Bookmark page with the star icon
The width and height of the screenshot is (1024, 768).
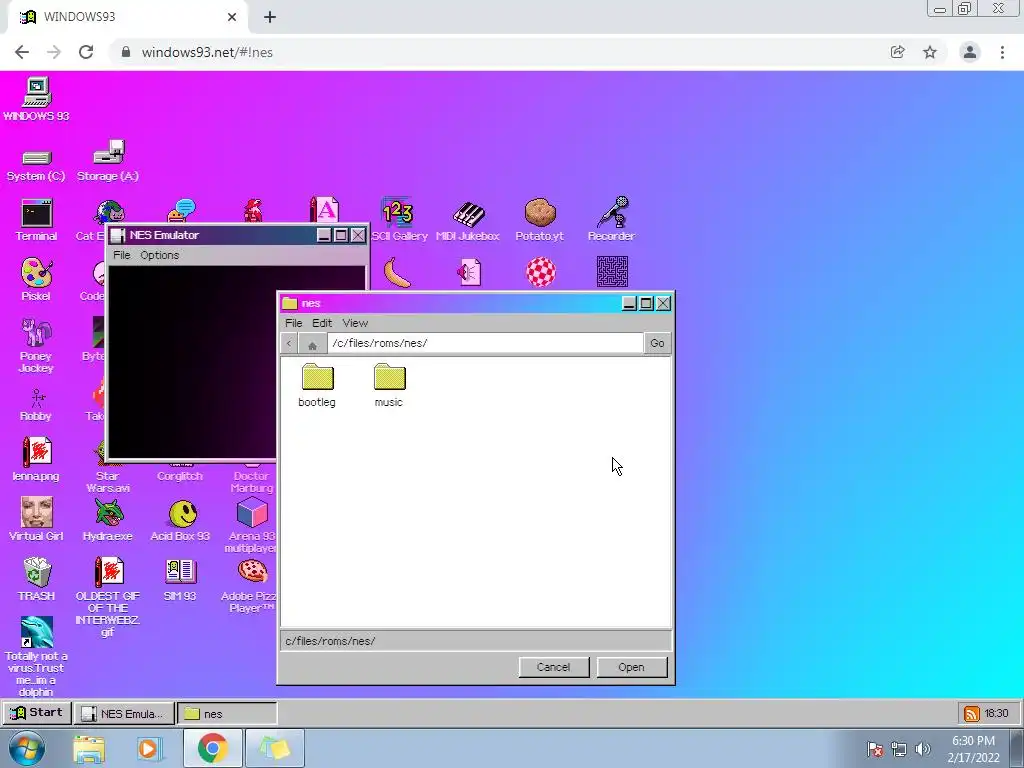point(930,52)
